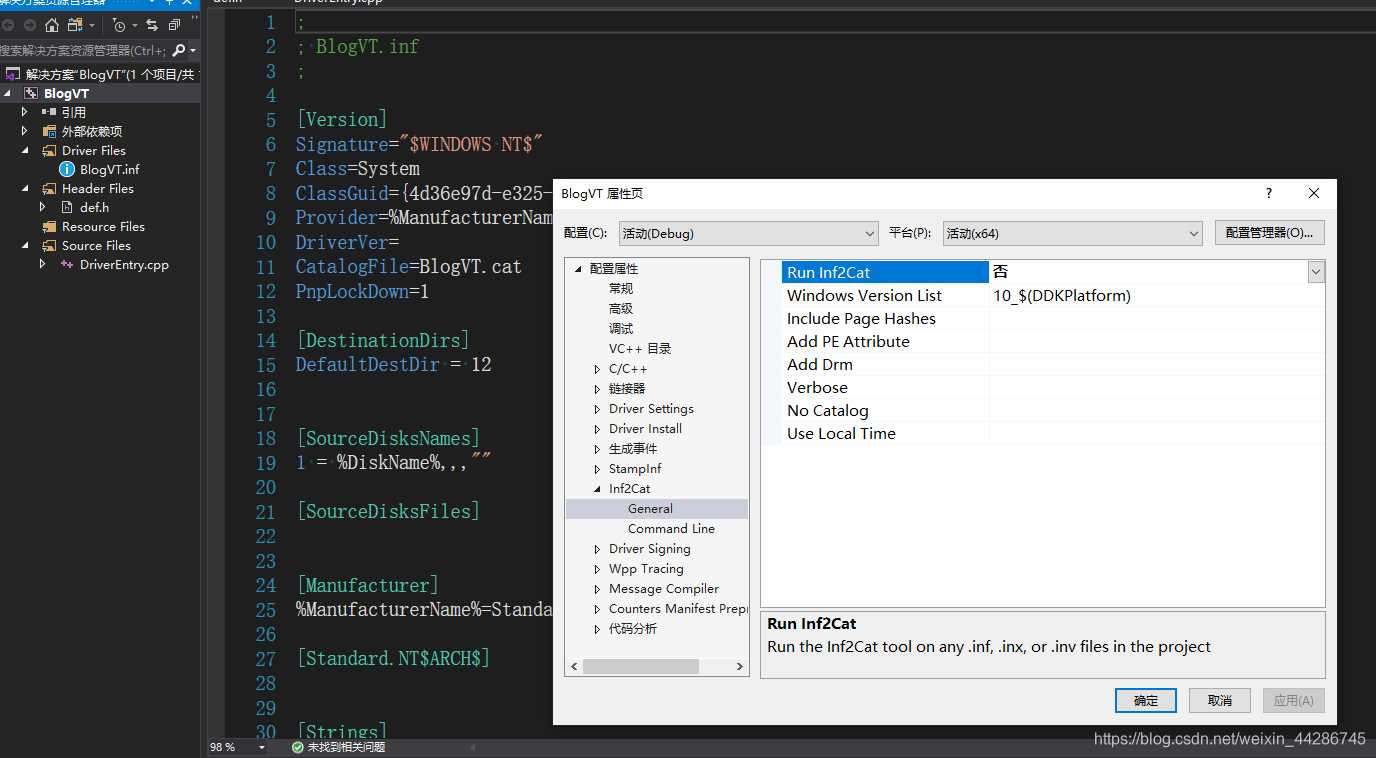Click the Forward navigation arrow in Solution Explorer
Screen dimensions: 1376x758
30,25
